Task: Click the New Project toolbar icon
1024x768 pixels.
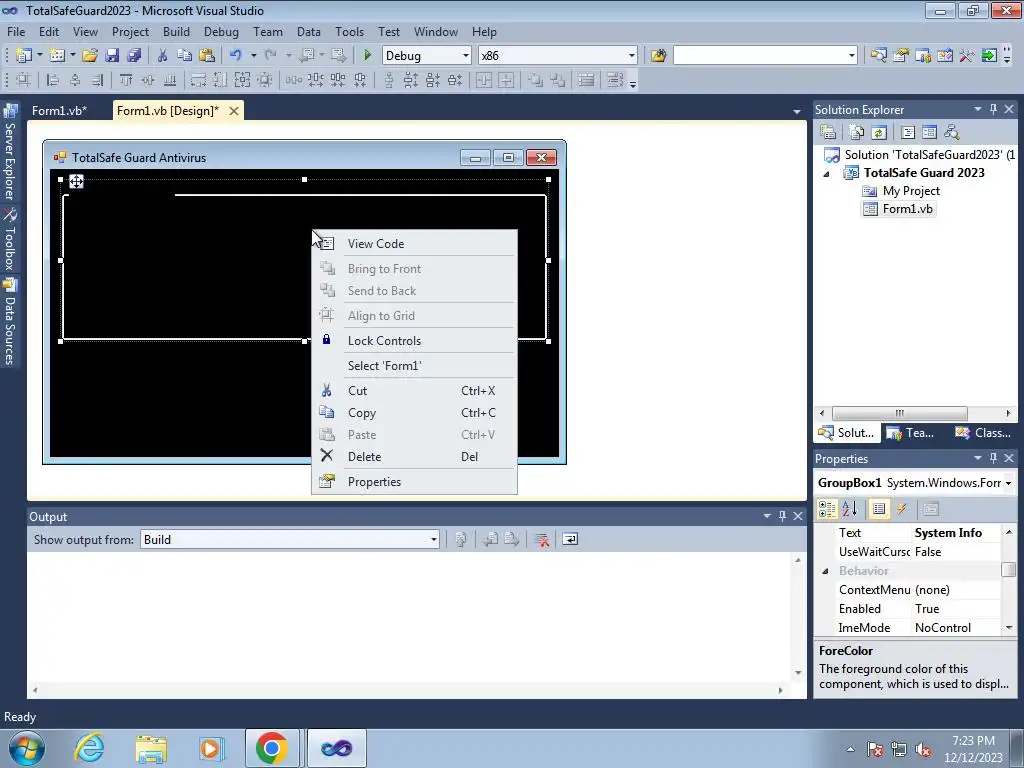Action: pyautogui.click(x=24, y=56)
